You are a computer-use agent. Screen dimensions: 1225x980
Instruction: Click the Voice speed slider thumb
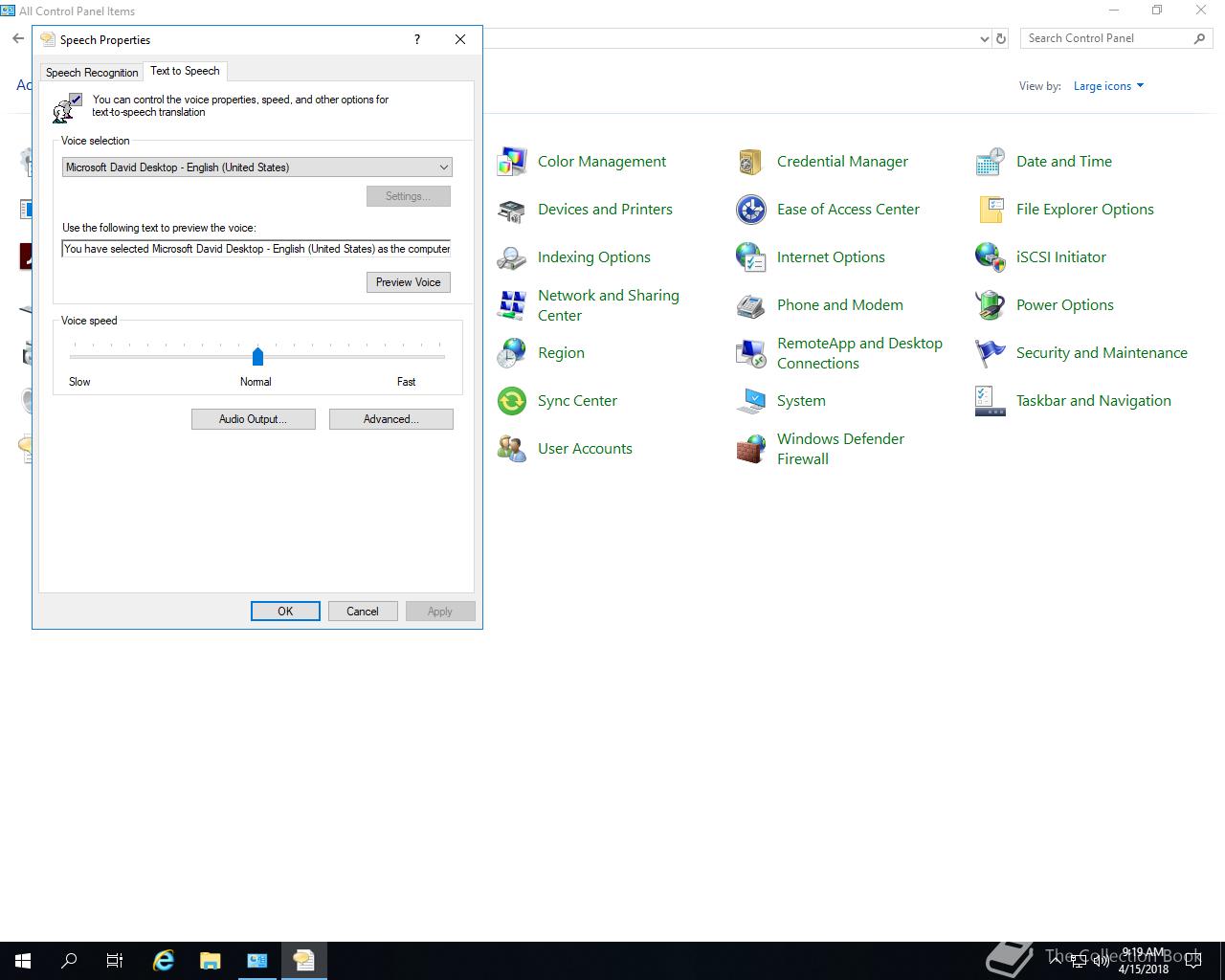click(257, 356)
